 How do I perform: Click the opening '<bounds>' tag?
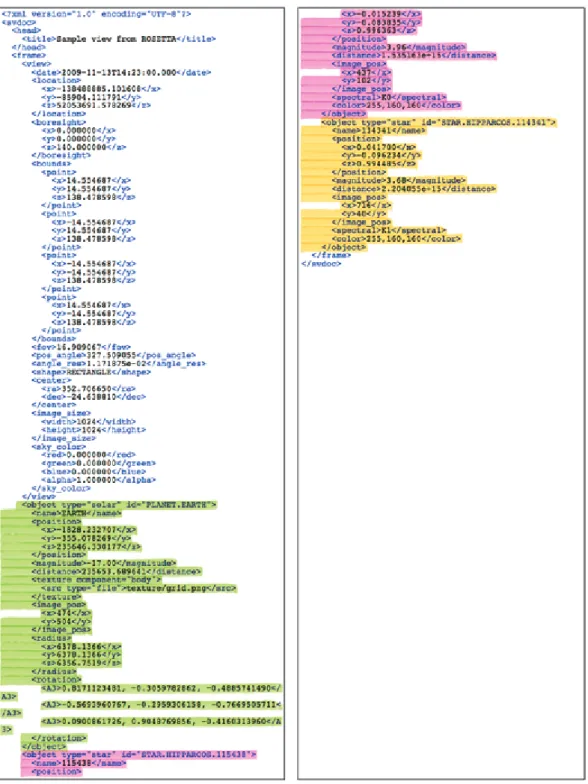[51, 164]
